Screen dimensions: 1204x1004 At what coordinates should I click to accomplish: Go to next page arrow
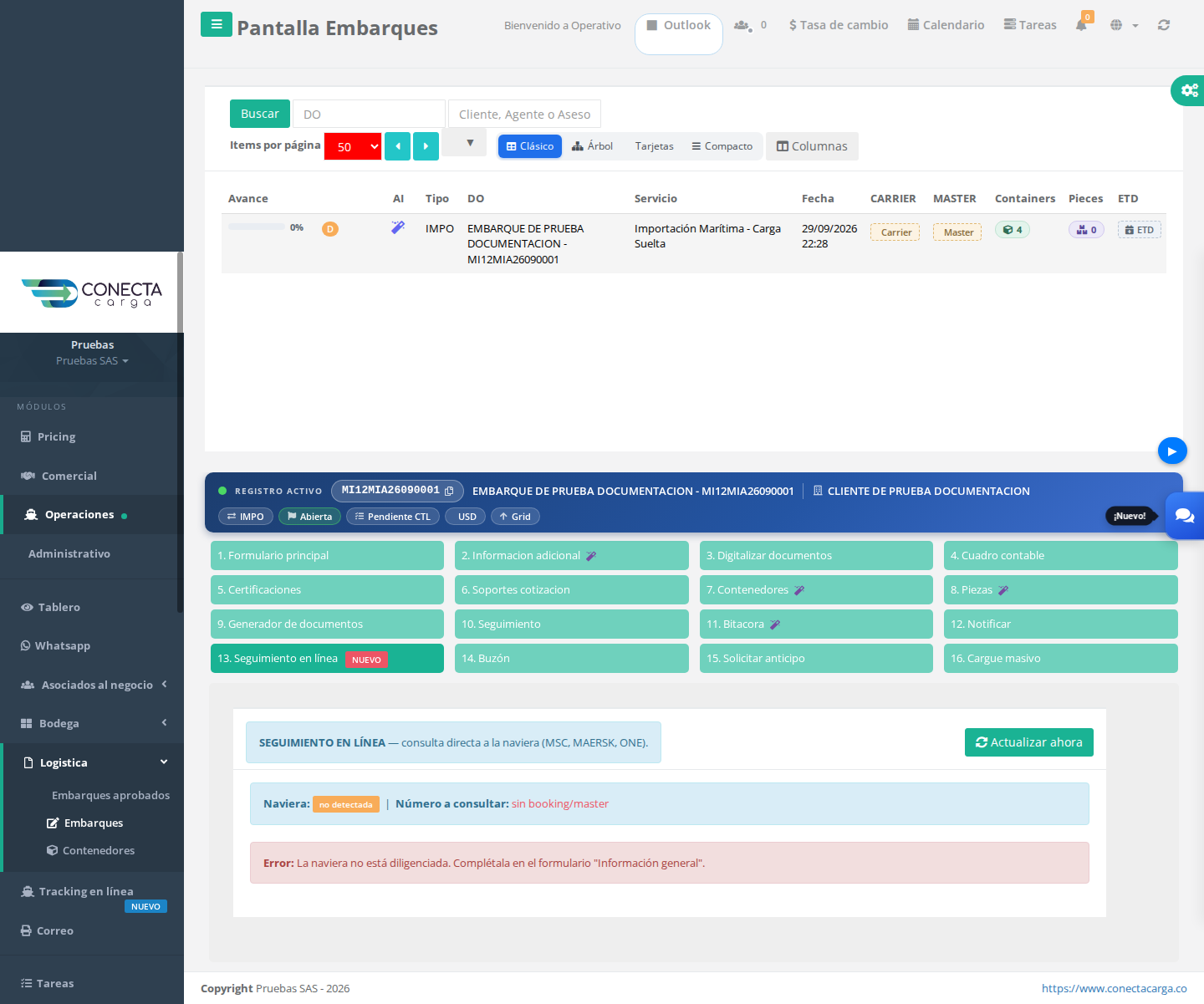point(426,146)
